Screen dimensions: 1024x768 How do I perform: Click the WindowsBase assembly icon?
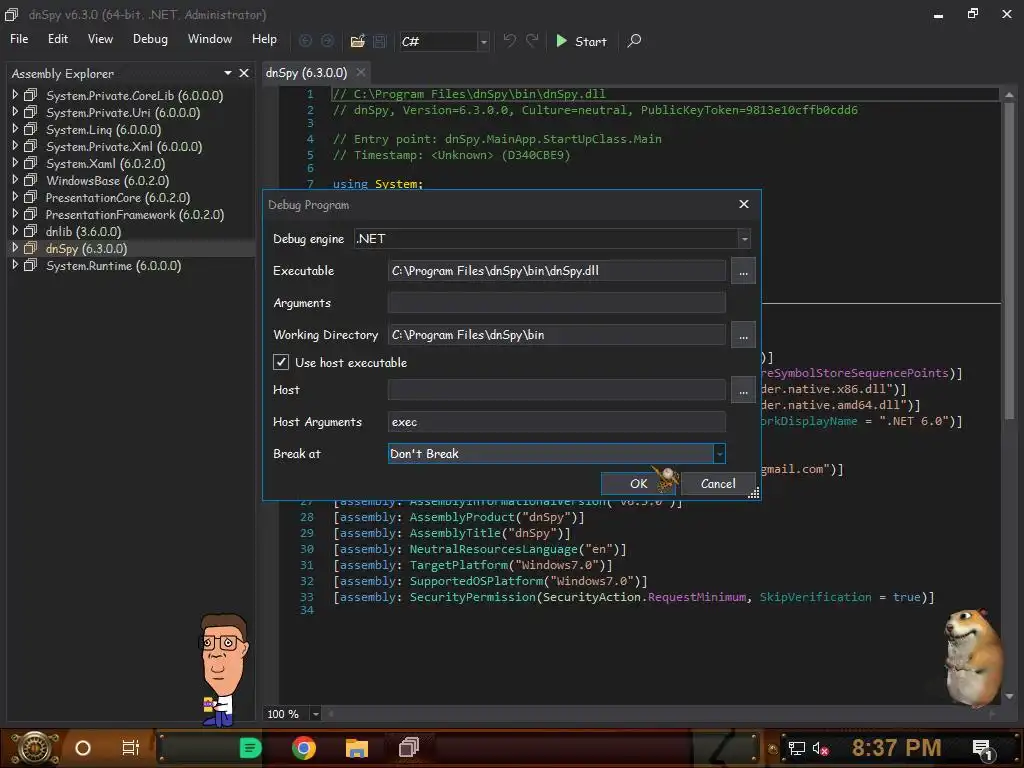pos(31,180)
